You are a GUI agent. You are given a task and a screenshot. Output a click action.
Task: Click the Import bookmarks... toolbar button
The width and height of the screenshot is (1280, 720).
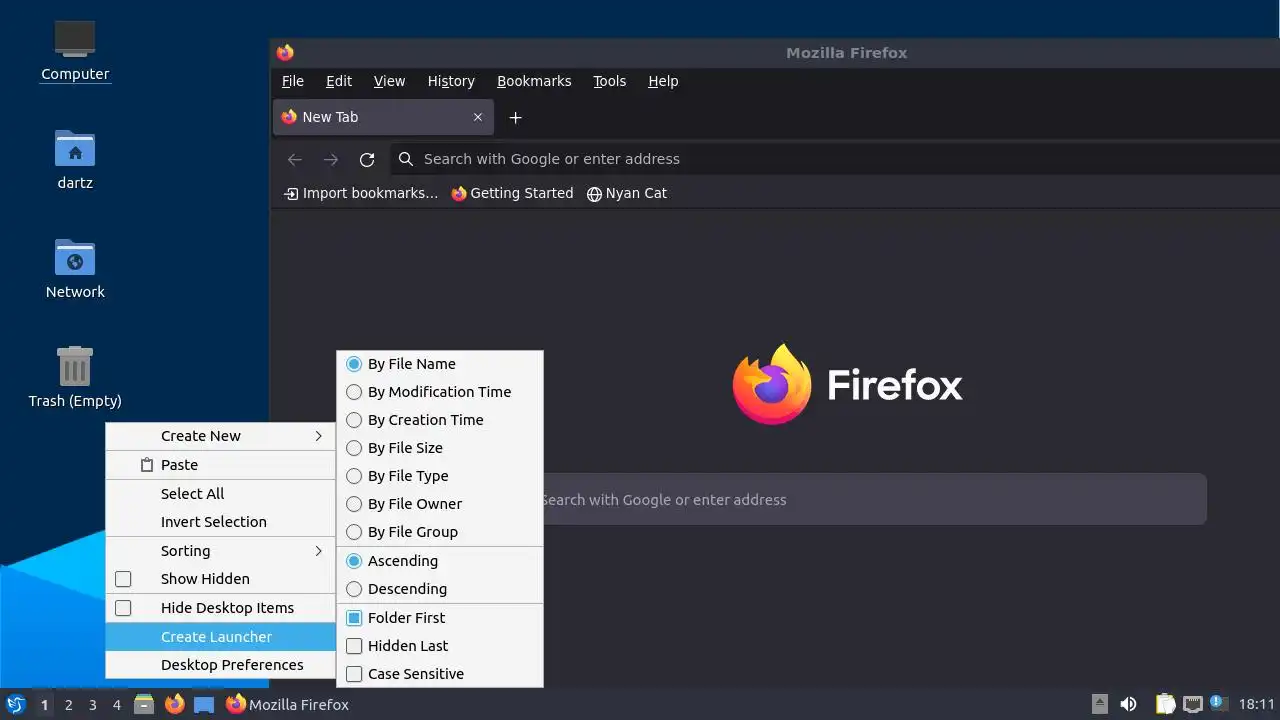[x=361, y=193]
